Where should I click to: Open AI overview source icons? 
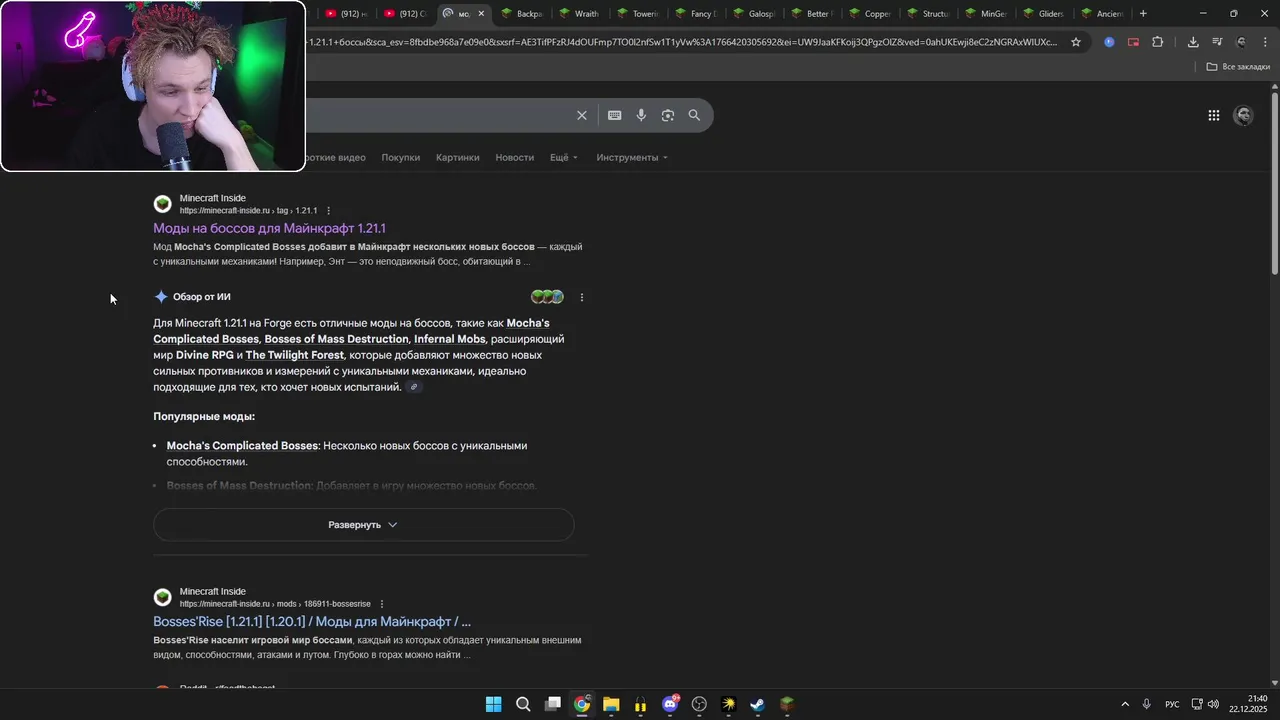coord(547,297)
